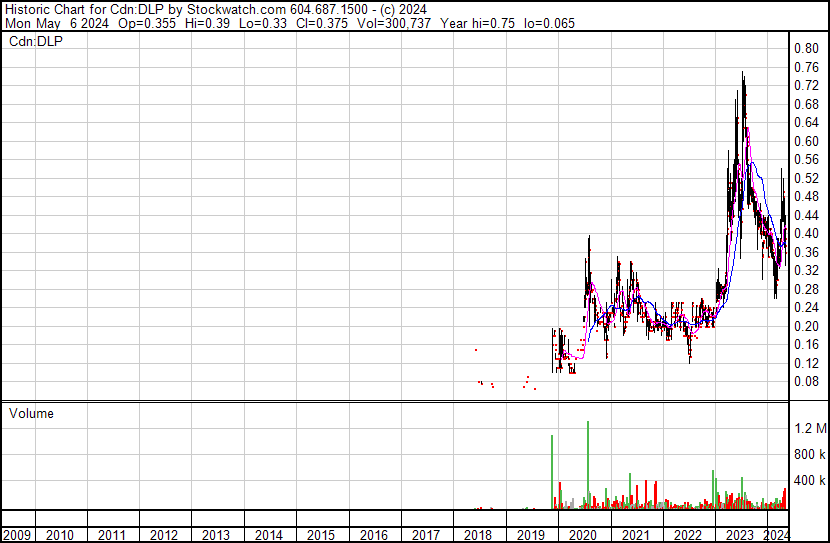830x543 pixels.
Task: Click the 400 k volume axis label
Action: [810, 481]
